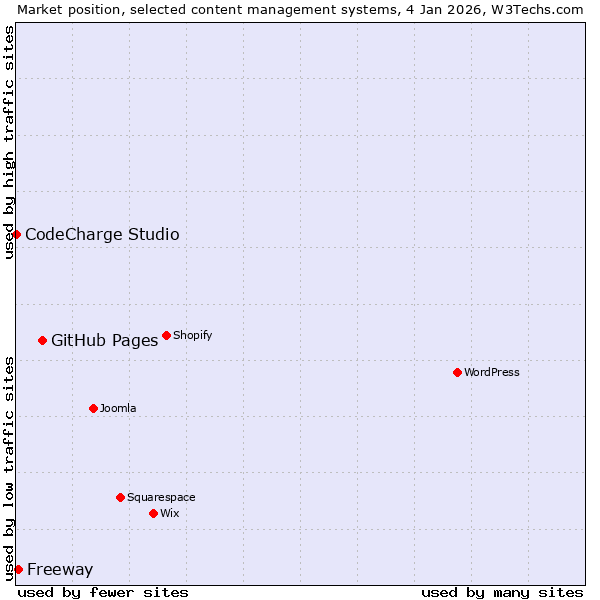Click the Joomla red data point

click(x=93, y=409)
